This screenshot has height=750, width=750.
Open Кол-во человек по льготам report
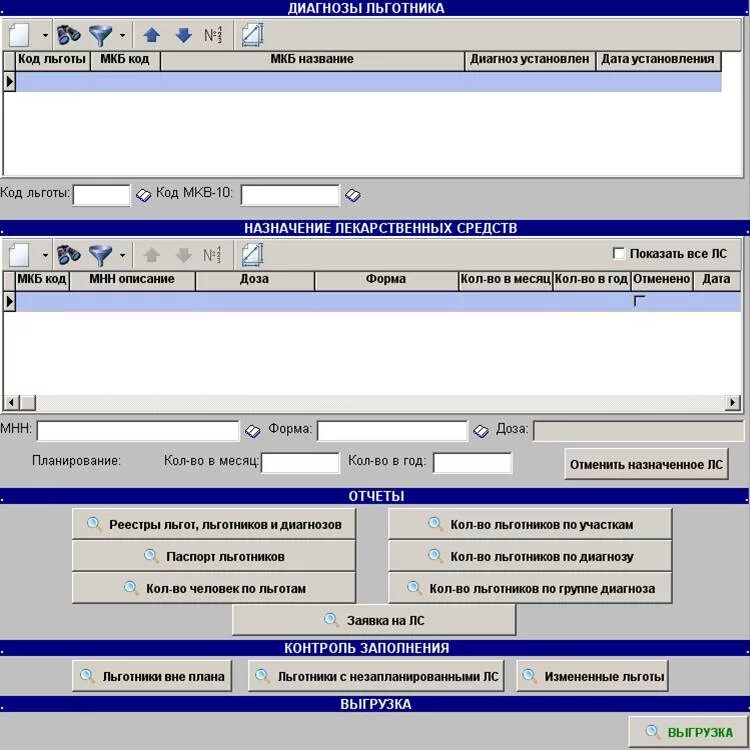coord(214,588)
